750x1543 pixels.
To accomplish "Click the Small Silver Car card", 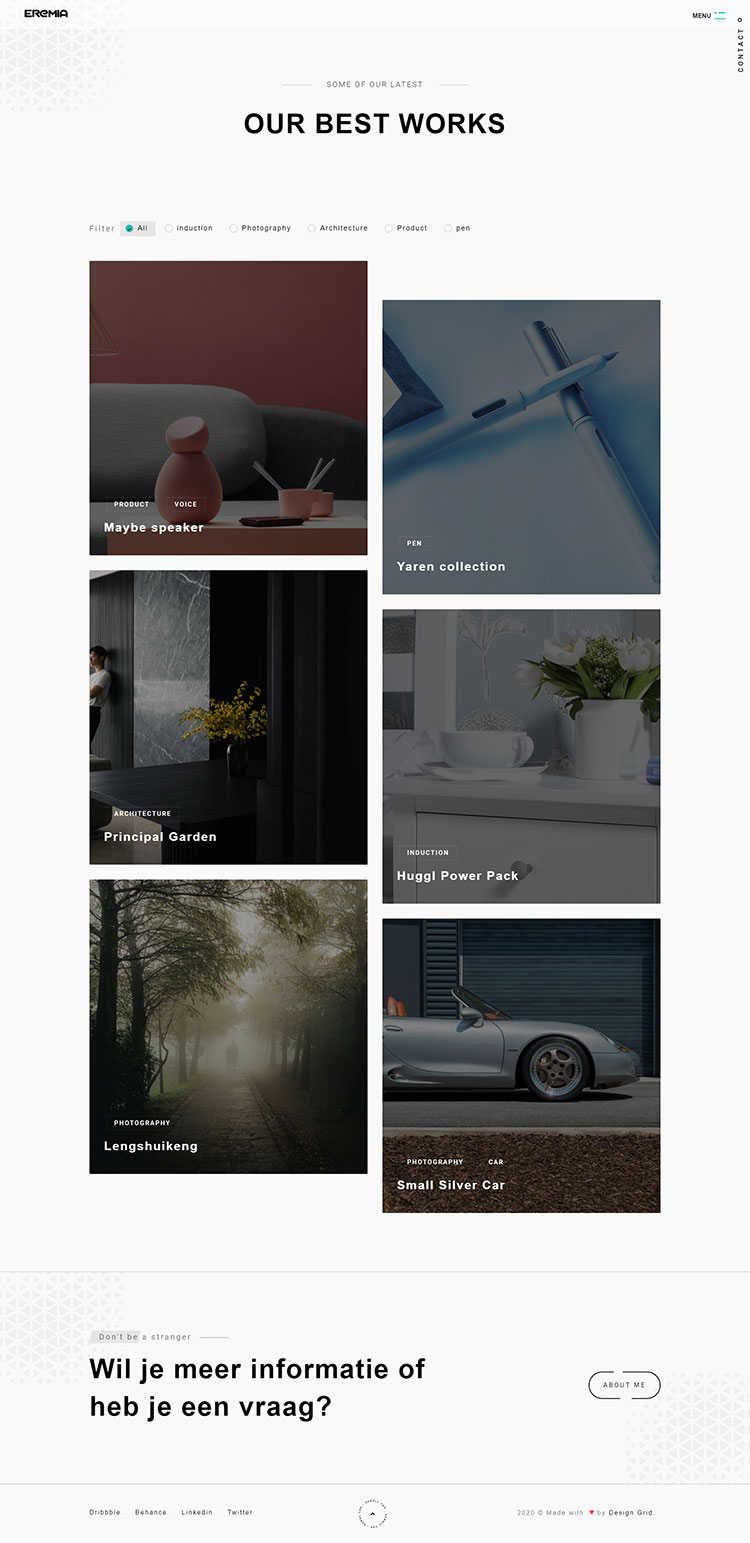I will [521, 1066].
